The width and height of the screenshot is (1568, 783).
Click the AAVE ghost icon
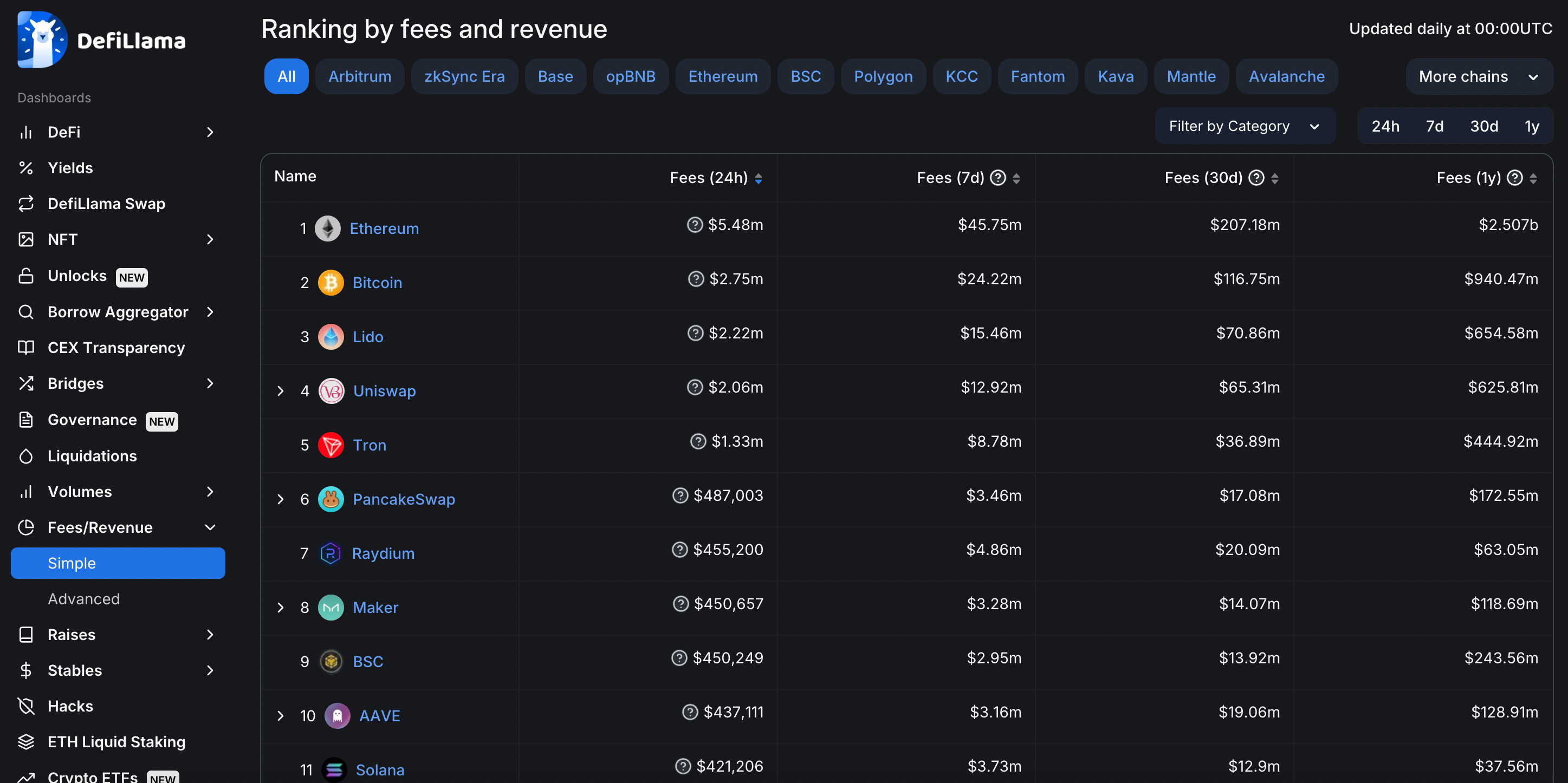337,716
